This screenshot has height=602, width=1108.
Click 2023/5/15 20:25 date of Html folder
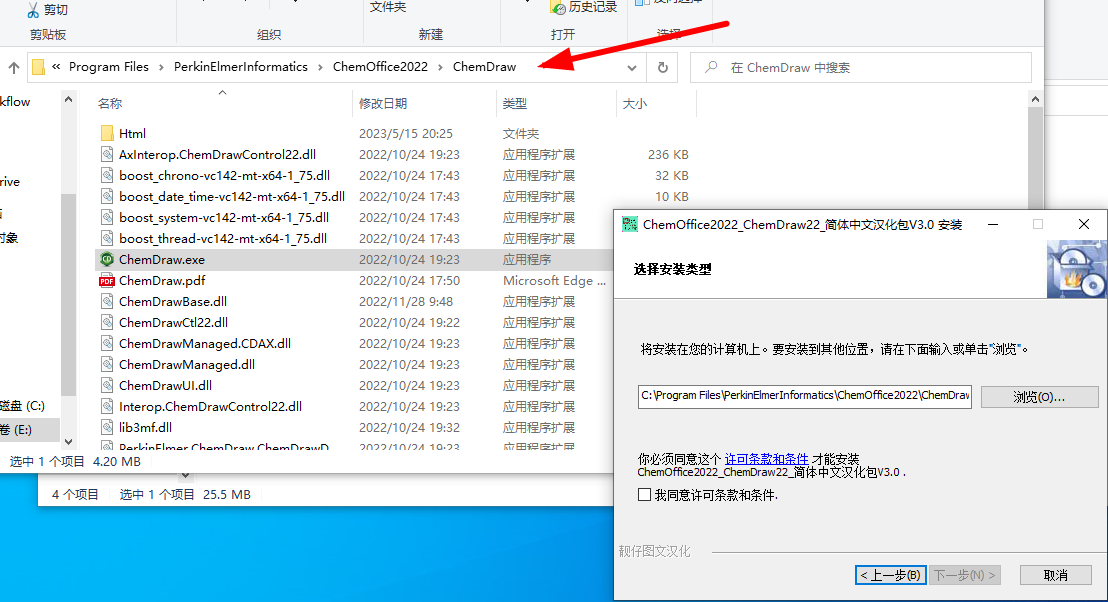(406, 134)
